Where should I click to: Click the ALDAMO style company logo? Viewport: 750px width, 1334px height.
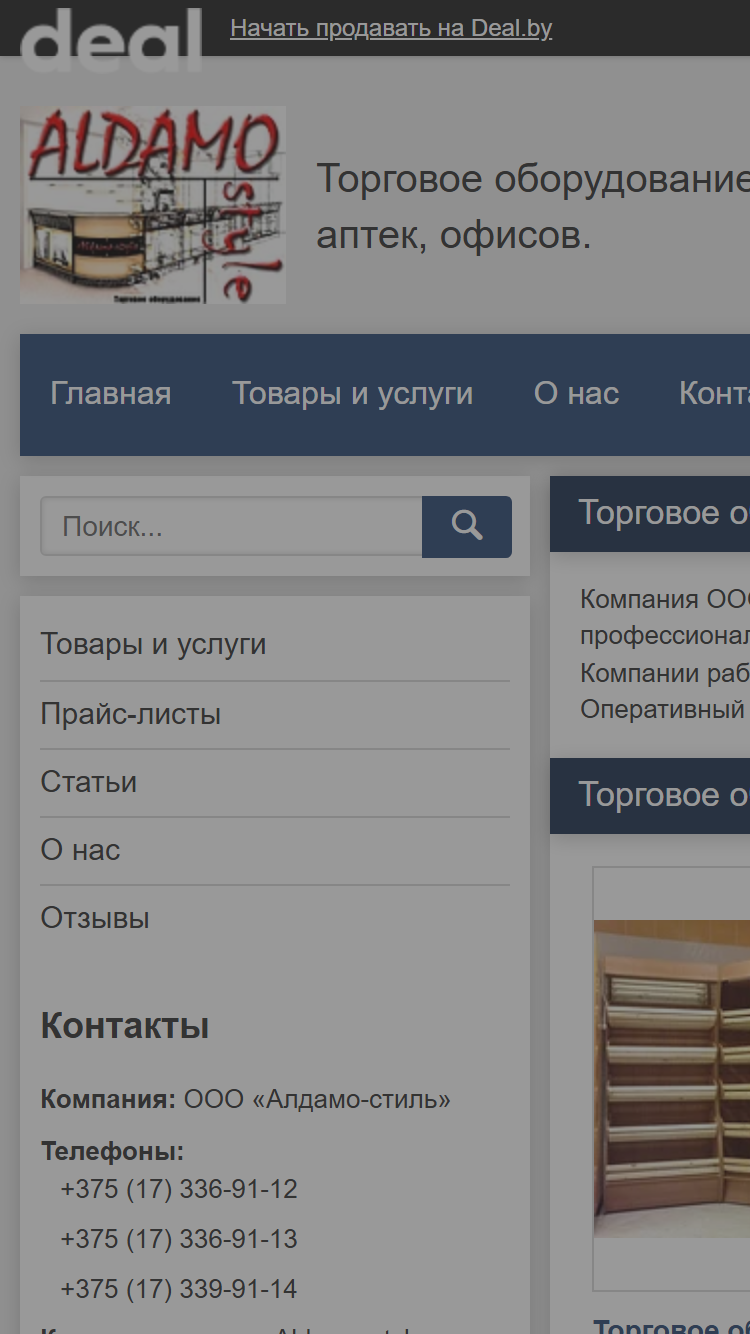[x=153, y=205]
